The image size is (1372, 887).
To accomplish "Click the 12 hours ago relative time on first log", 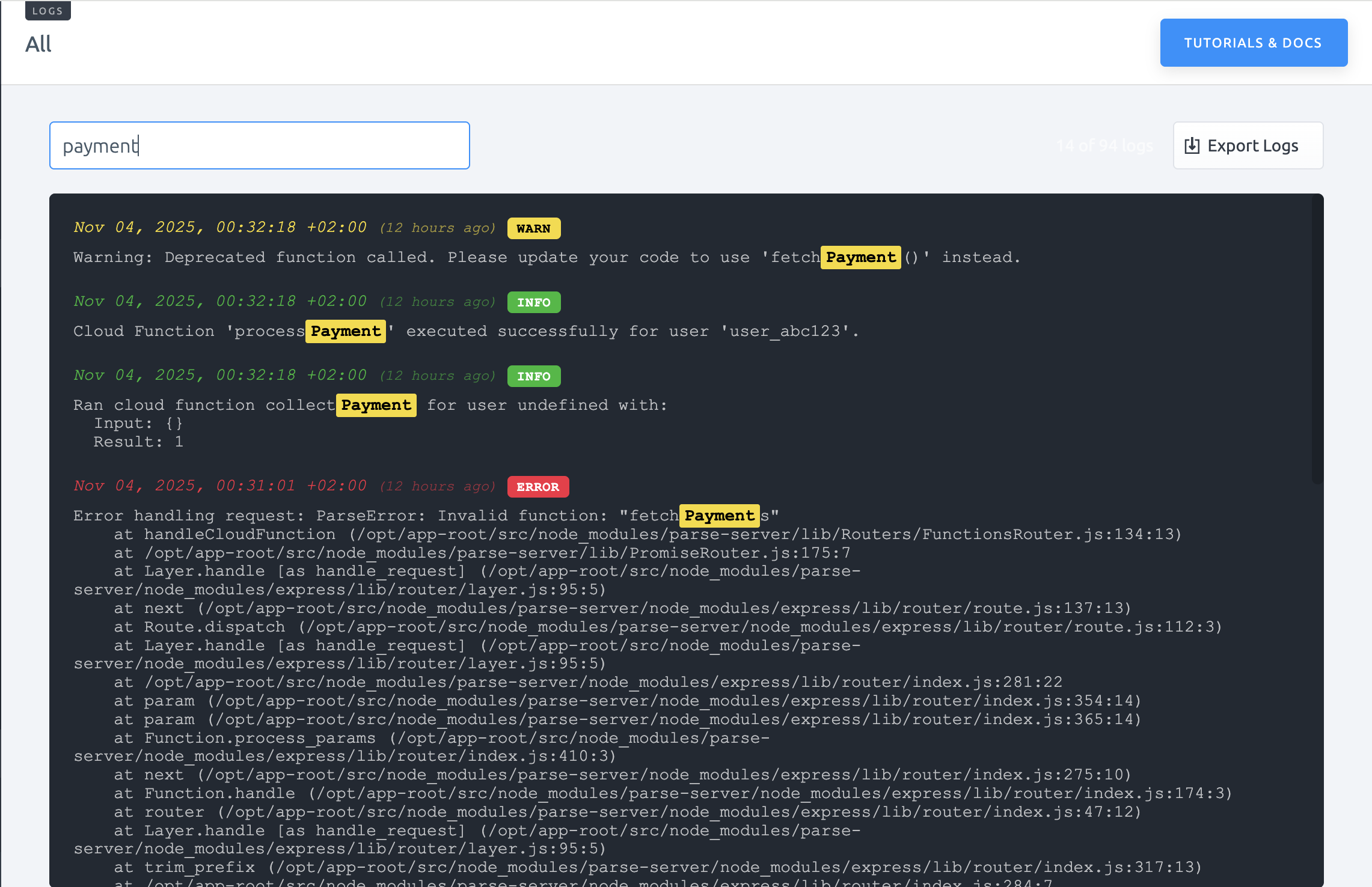I will coord(438,228).
